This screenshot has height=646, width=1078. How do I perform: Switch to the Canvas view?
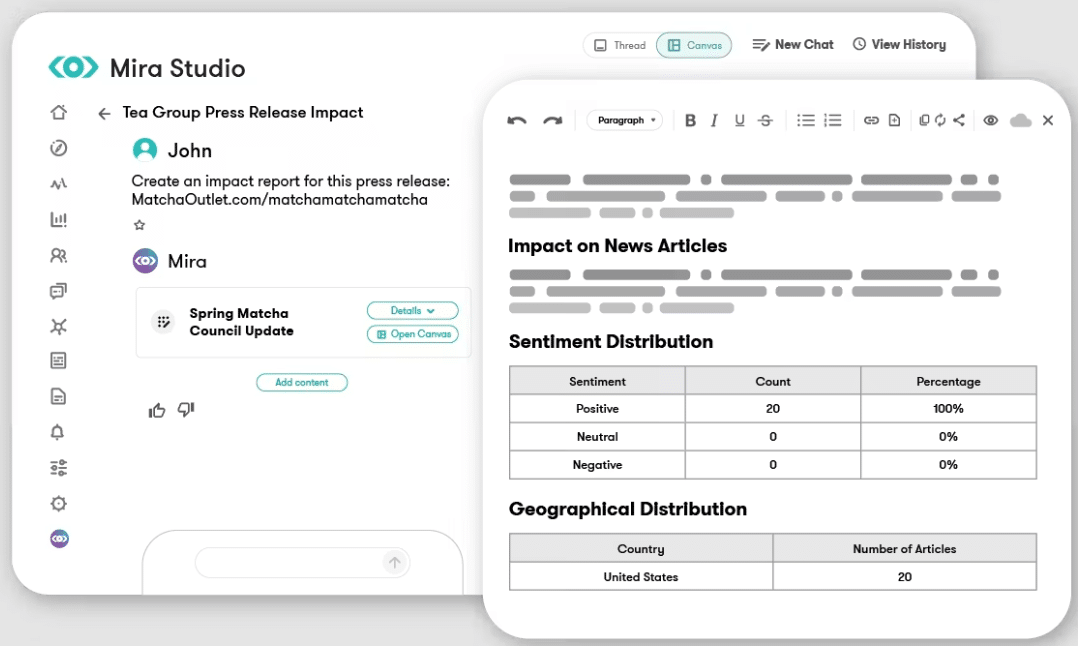[694, 45]
